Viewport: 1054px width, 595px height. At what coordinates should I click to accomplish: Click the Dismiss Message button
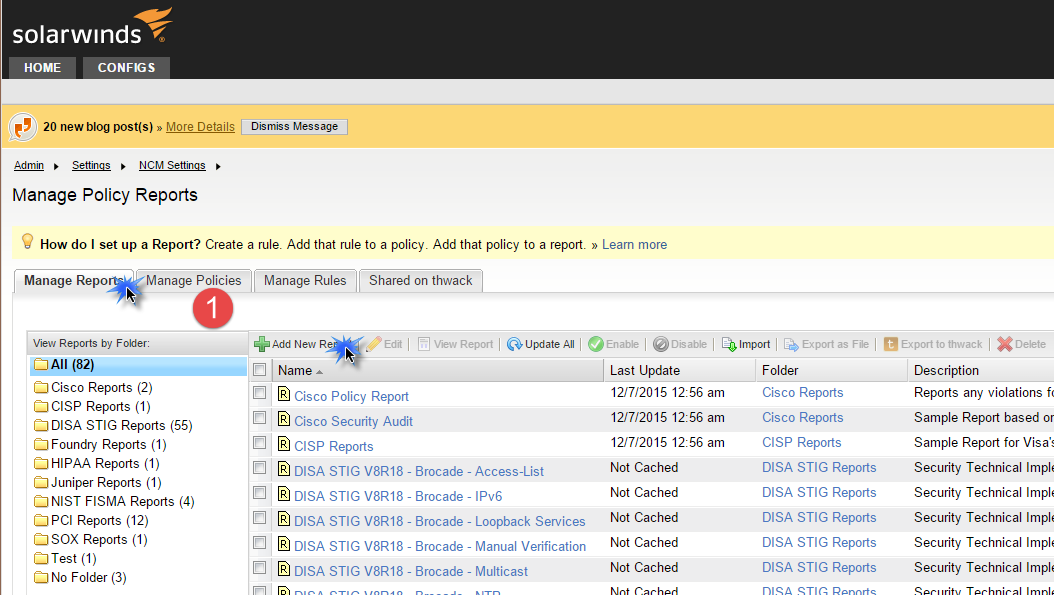[294, 126]
